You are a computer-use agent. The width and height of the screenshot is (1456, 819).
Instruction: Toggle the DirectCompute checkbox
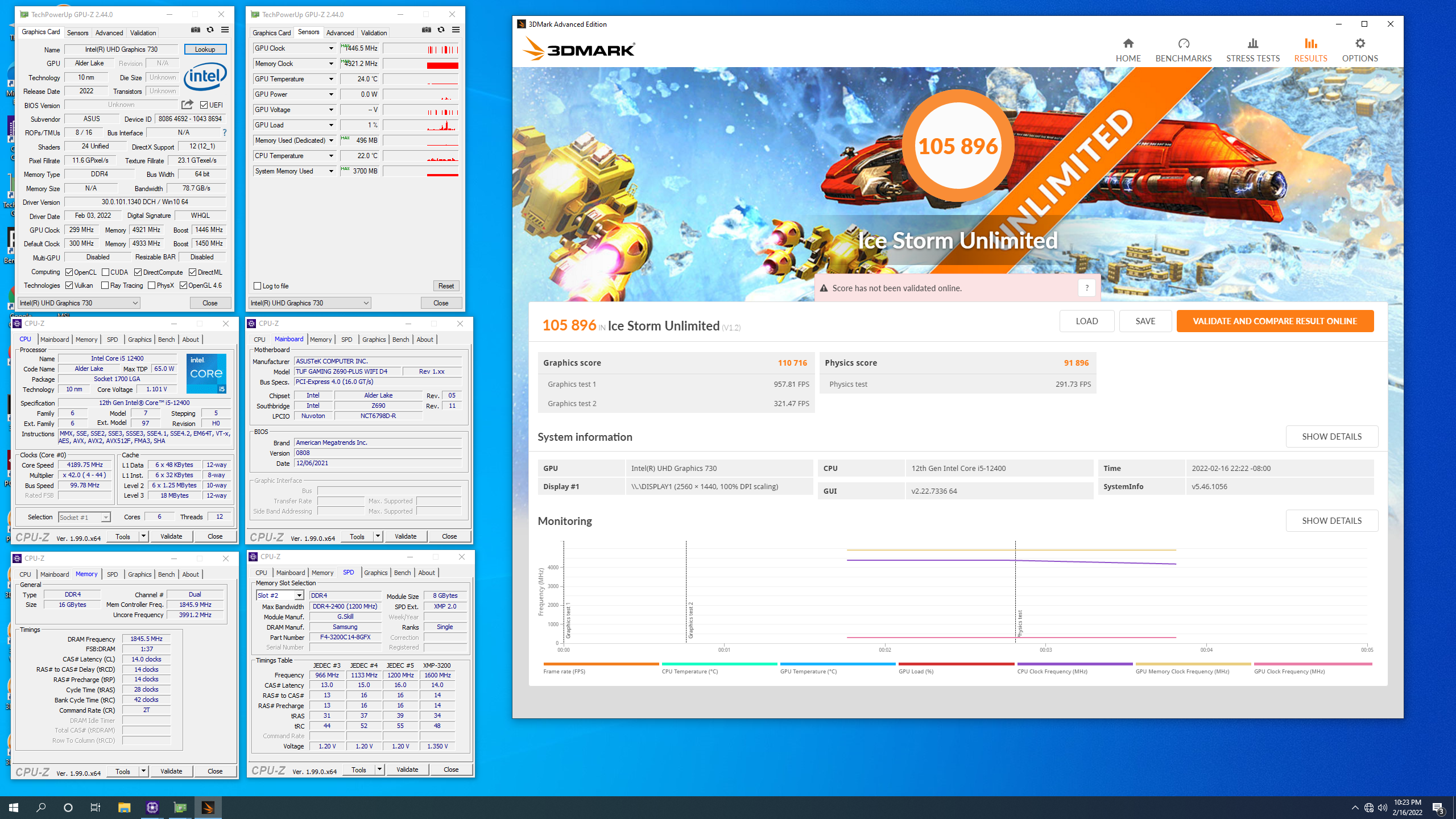[x=138, y=272]
